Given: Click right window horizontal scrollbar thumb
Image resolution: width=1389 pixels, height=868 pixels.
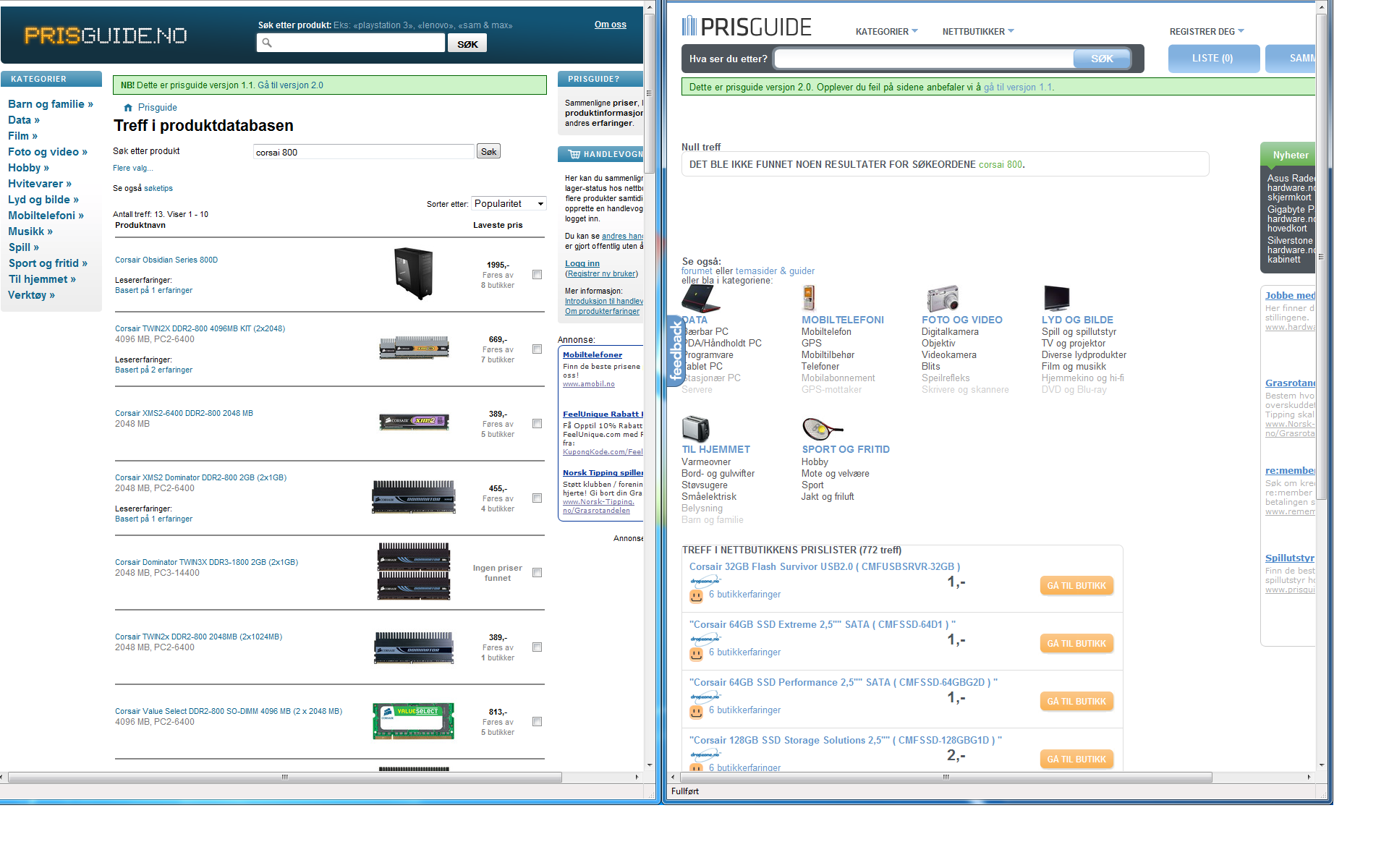Looking at the screenshot, I should point(945,777).
